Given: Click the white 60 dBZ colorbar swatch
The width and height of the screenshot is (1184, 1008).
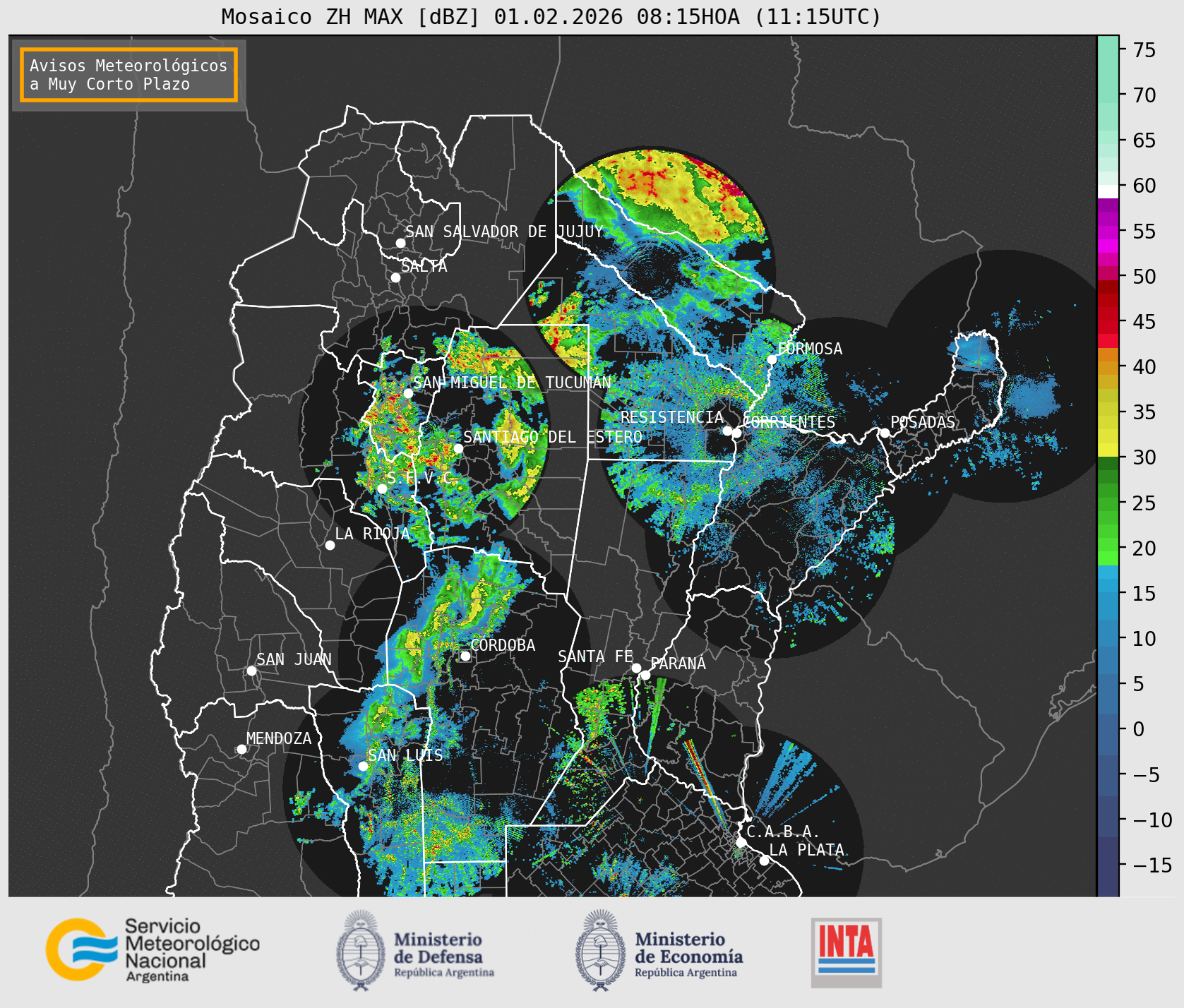Looking at the screenshot, I should [x=1108, y=191].
